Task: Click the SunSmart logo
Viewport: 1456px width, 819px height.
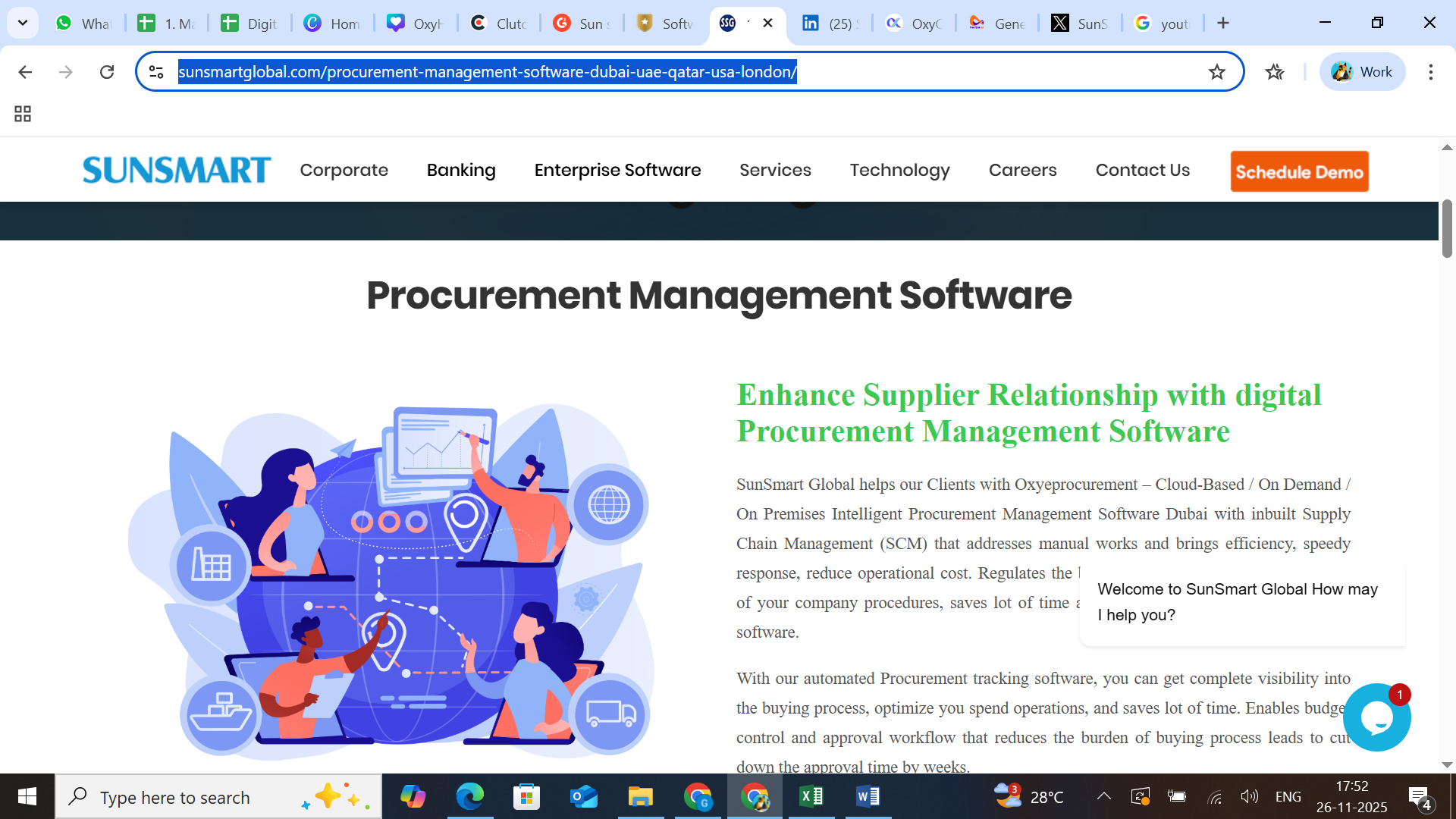Action: [x=177, y=170]
